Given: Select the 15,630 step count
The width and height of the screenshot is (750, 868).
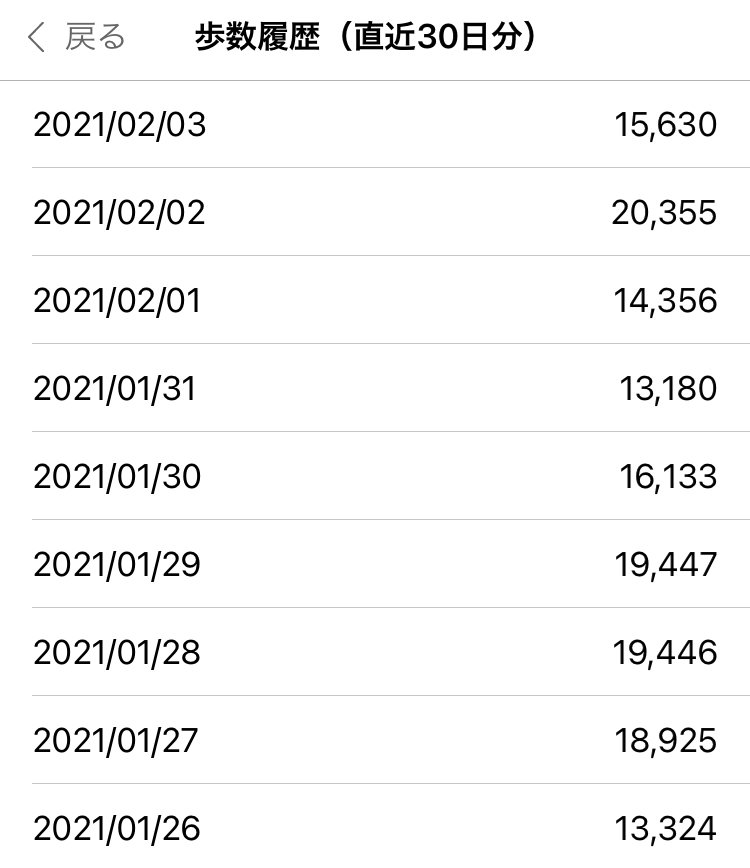Looking at the screenshot, I should pos(666,125).
